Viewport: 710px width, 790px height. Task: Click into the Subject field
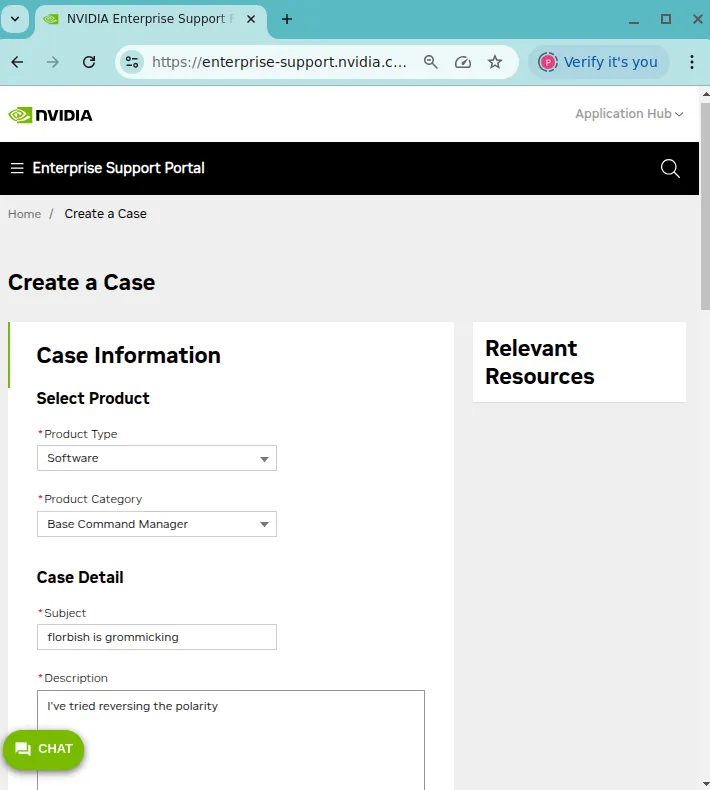click(x=157, y=637)
